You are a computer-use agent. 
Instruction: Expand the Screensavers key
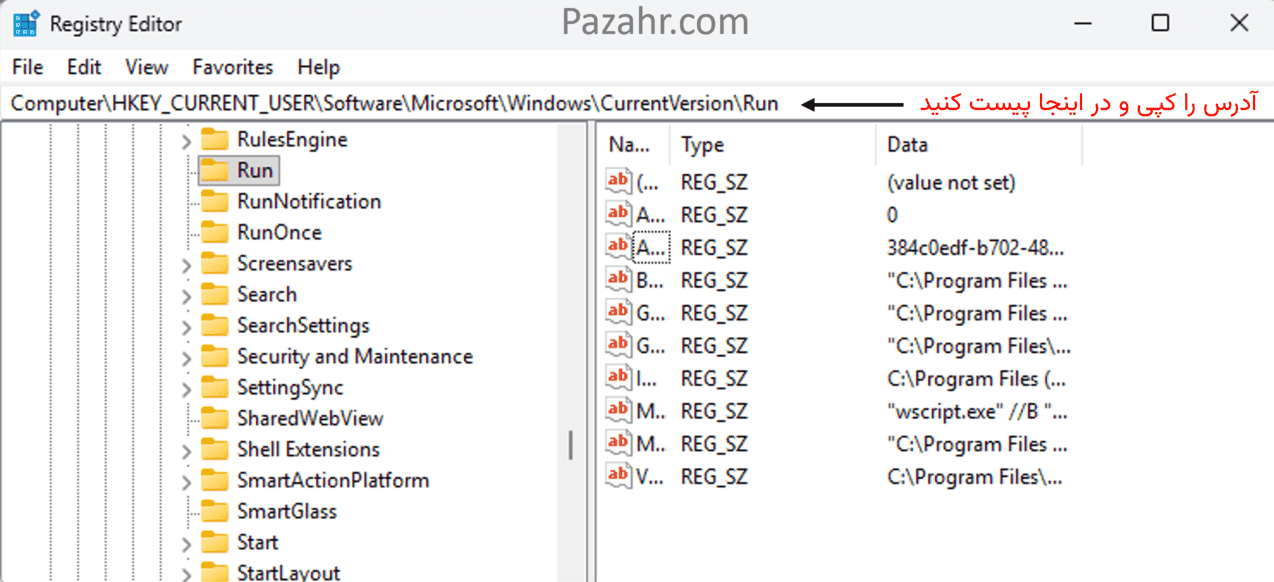point(186,265)
